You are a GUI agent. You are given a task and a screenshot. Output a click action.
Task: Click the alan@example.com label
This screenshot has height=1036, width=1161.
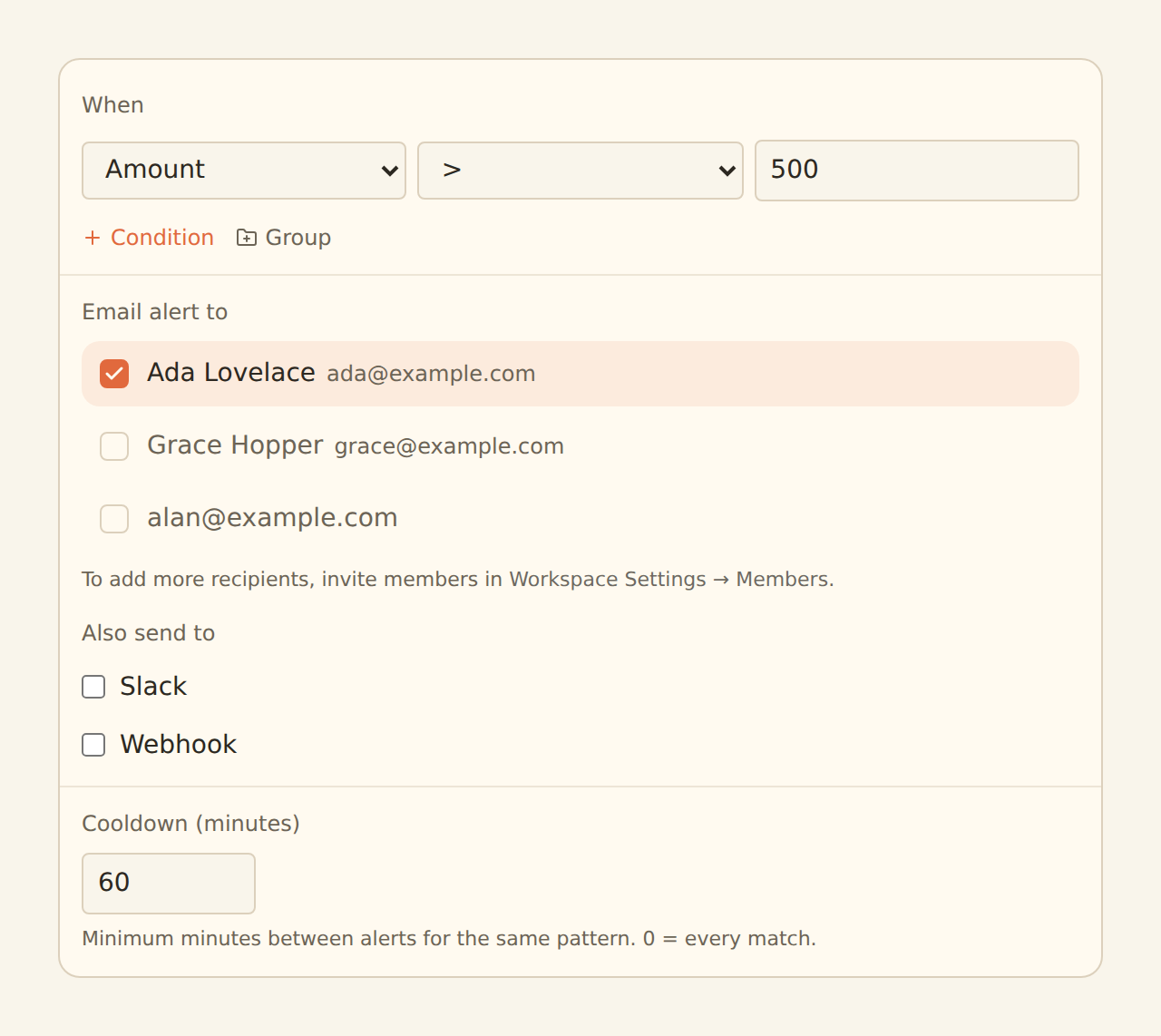pos(272,518)
